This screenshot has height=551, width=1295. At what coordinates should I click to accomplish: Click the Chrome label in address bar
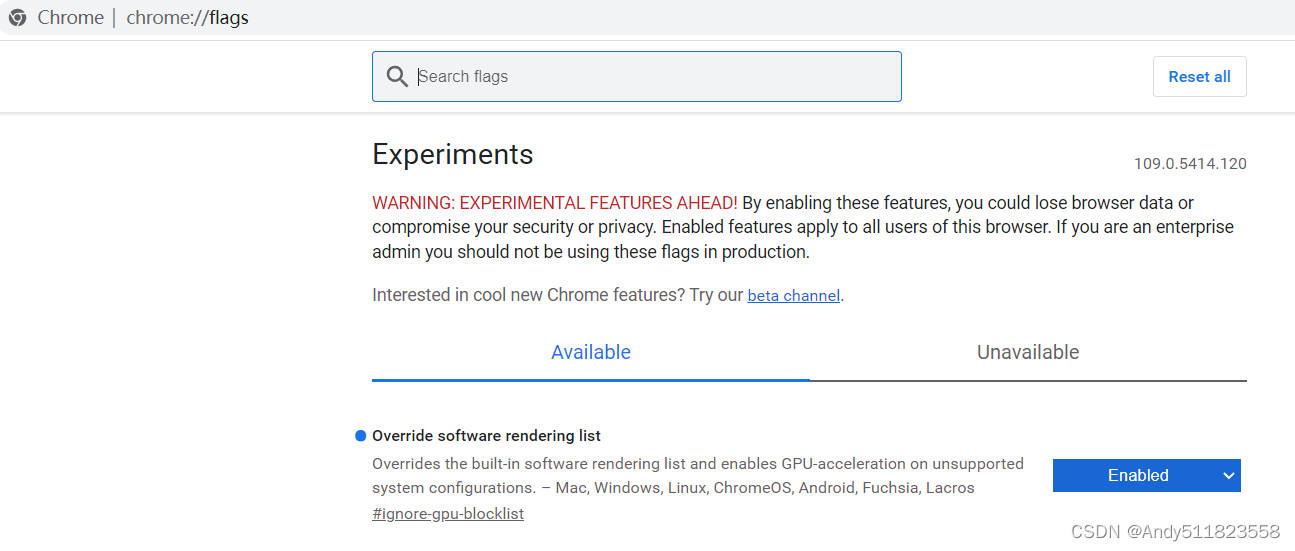tap(70, 17)
